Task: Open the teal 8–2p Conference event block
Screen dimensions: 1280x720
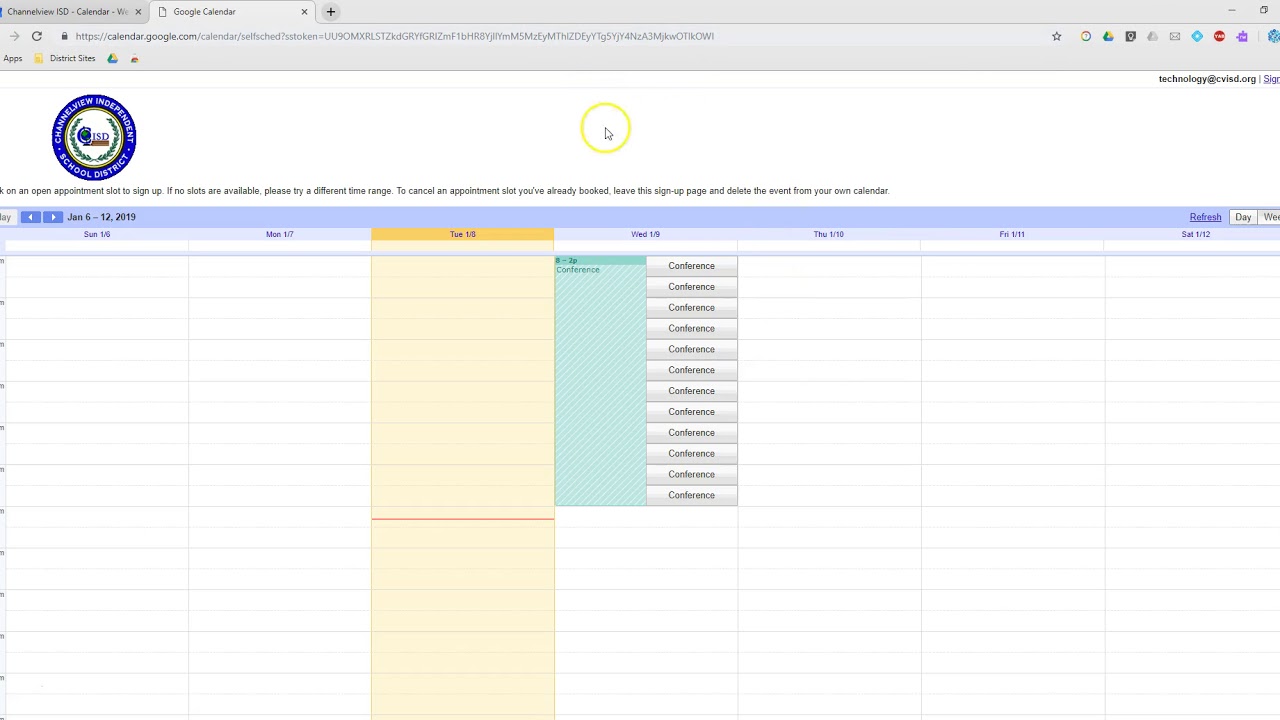Action: (600, 381)
